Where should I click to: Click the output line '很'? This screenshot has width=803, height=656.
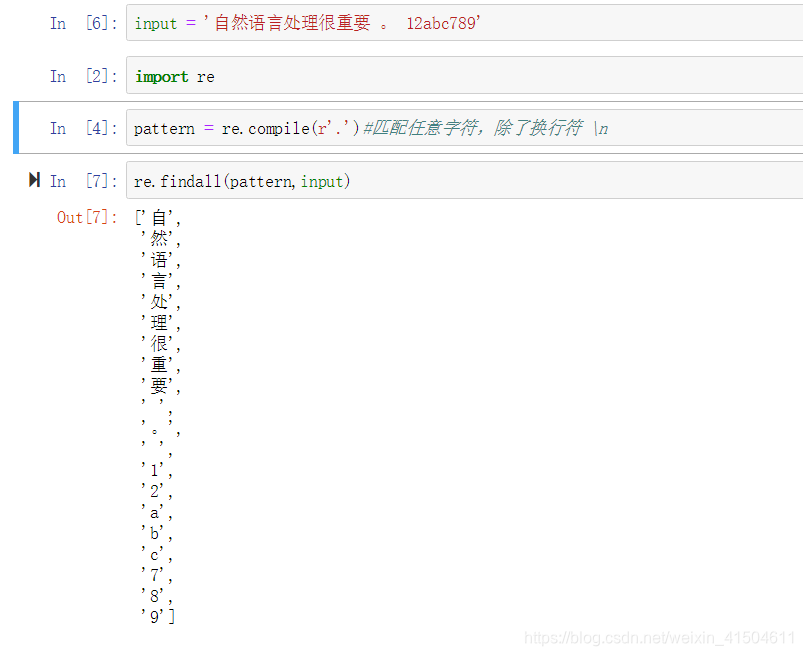coord(161,343)
